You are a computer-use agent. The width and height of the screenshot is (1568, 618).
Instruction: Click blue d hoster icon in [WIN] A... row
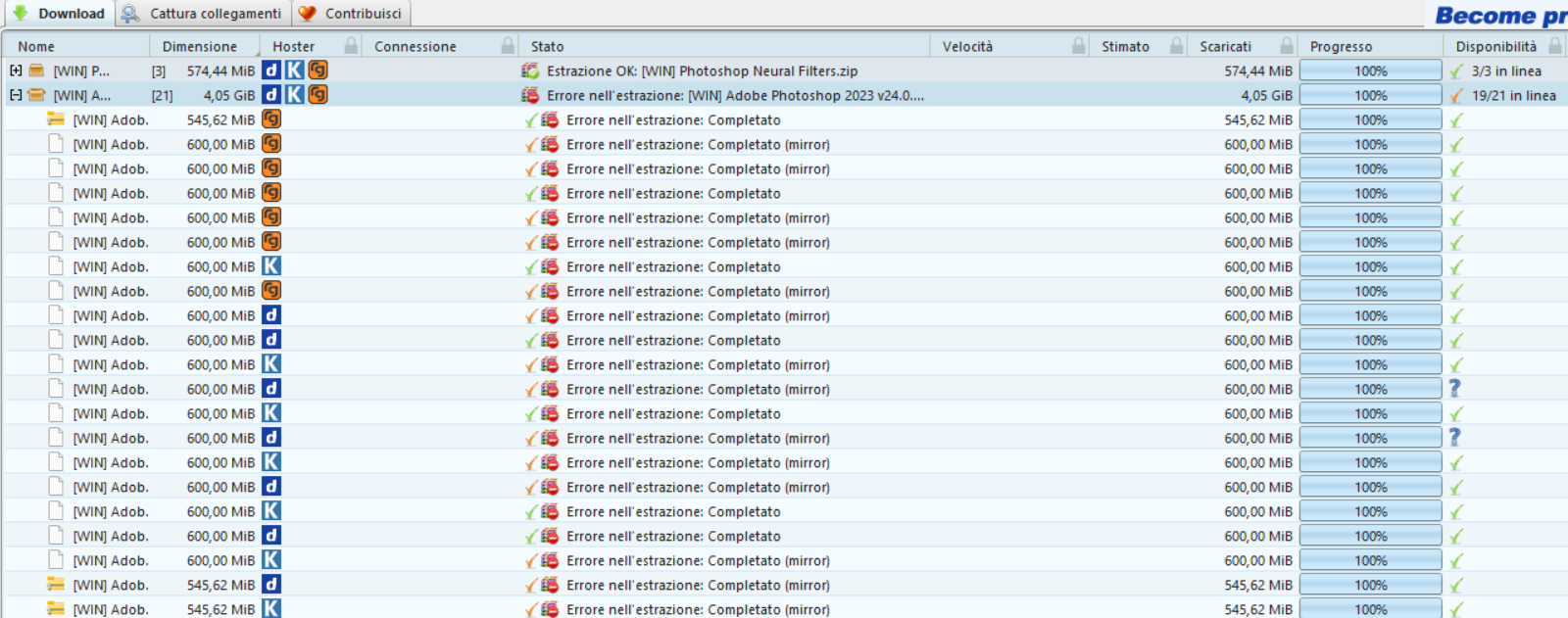[271, 95]
